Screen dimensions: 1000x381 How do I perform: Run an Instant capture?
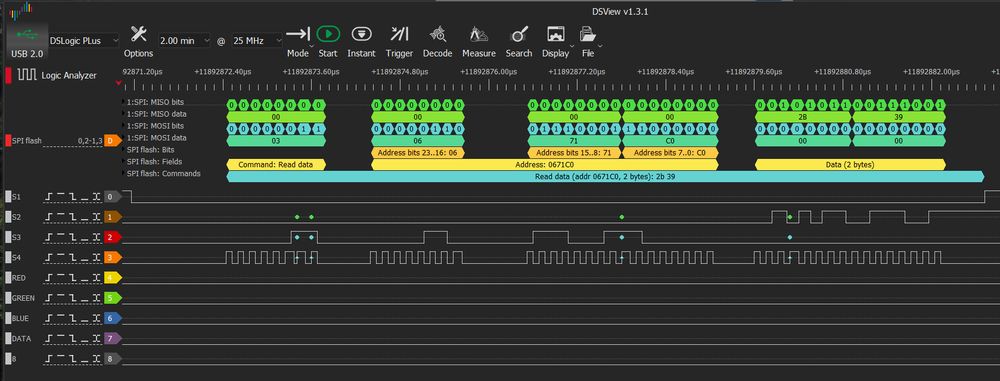362,34
